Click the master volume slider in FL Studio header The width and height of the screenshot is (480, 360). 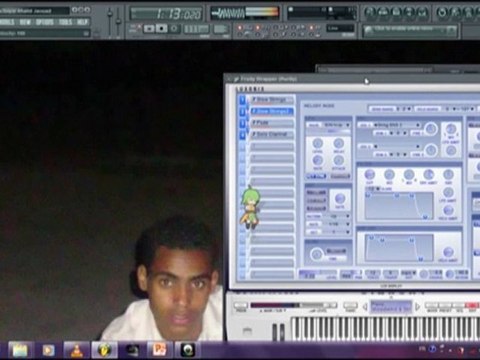click(110, 20)
